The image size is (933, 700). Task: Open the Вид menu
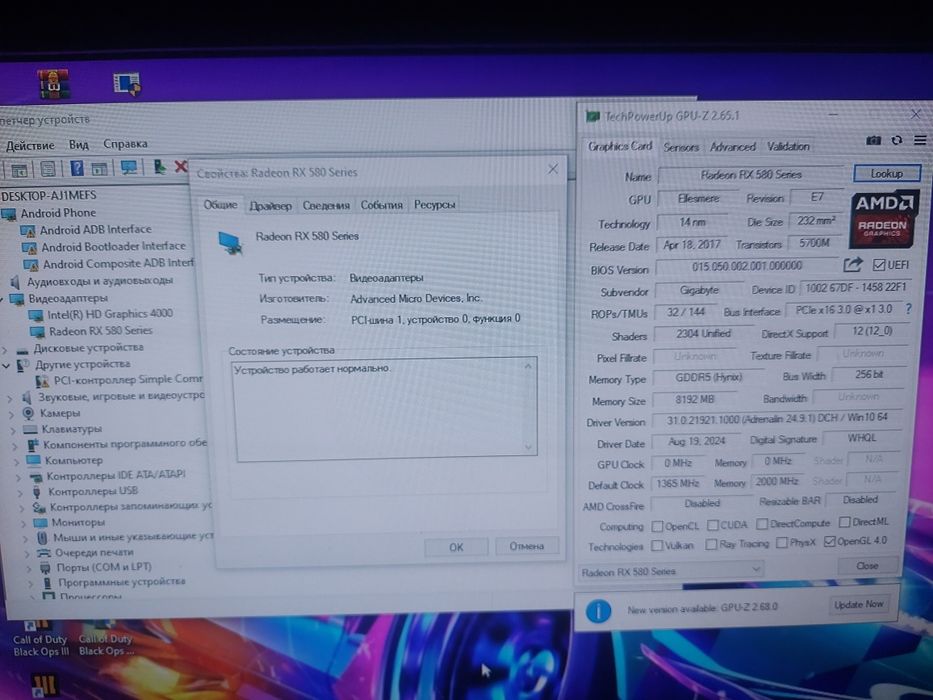tap(79, 145)
